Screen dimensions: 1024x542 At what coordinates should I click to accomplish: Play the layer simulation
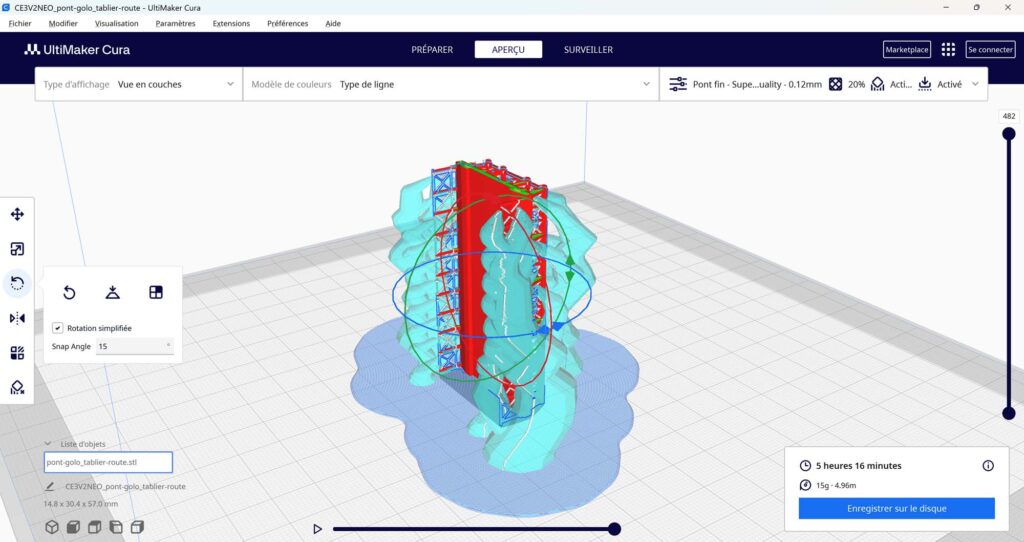point(318,529)
